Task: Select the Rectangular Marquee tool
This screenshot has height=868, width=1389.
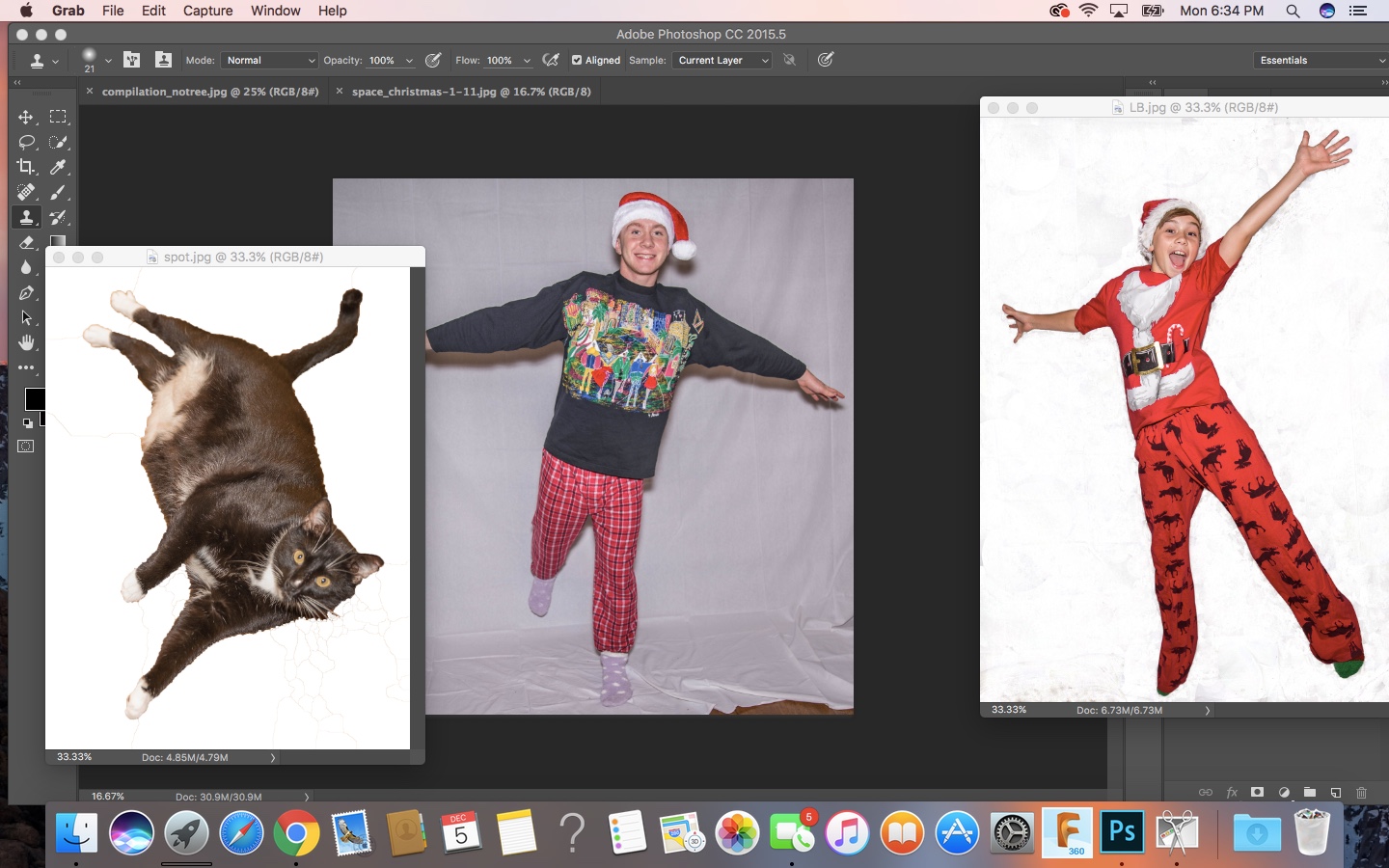Action: point(58,117)
